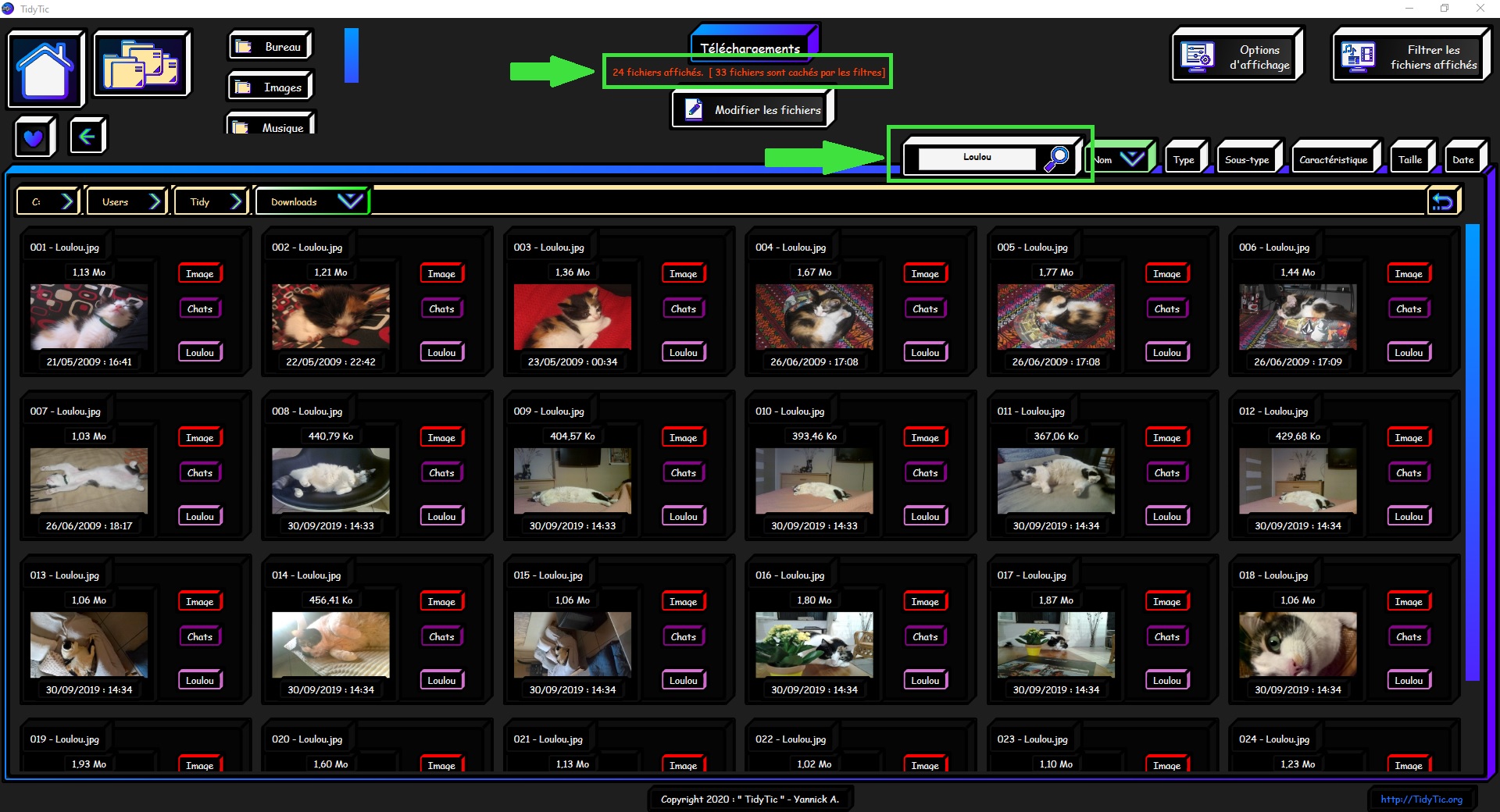Select file name 005 - Loulou.jpg
Screen dimensions: 1500x812
[x=1032, y=248]
